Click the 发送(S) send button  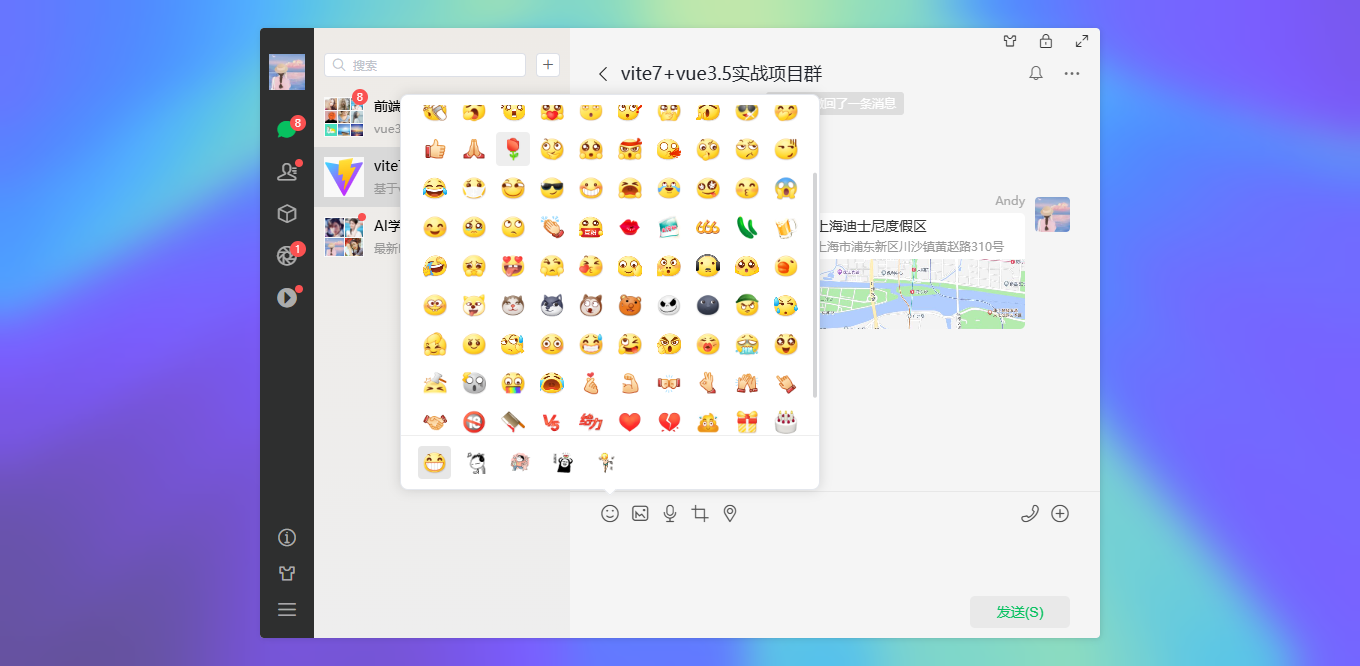[1019, 611]
